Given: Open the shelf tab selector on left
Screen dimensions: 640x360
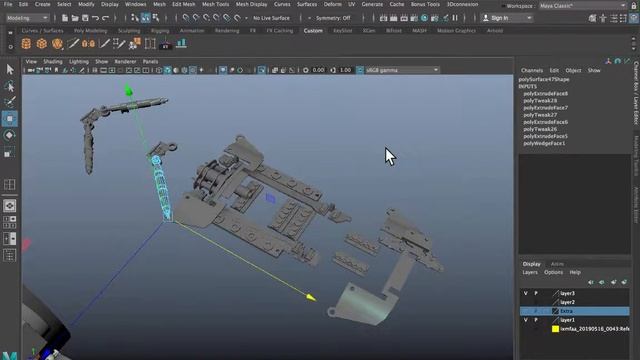Looking at the screenshot, I should [10, 33].
